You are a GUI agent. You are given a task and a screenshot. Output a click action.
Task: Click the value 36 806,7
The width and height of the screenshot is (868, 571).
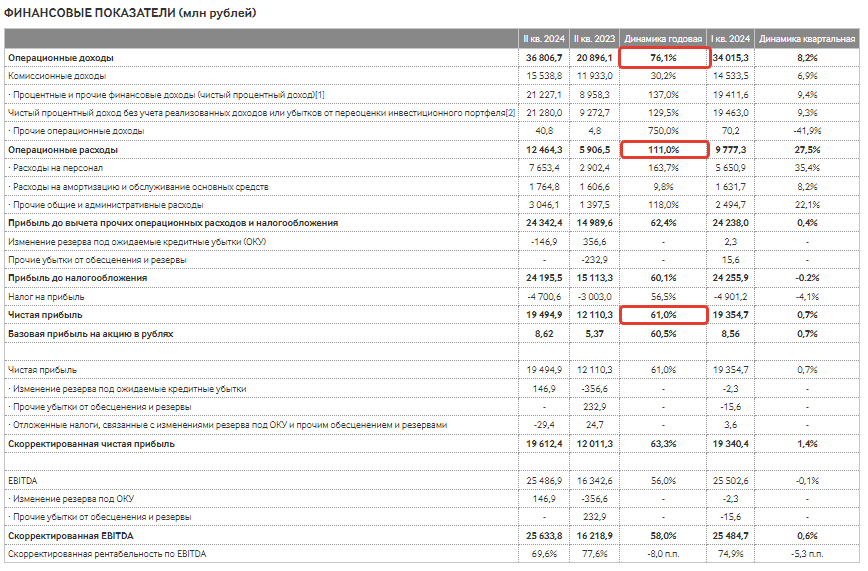(544, 58)
